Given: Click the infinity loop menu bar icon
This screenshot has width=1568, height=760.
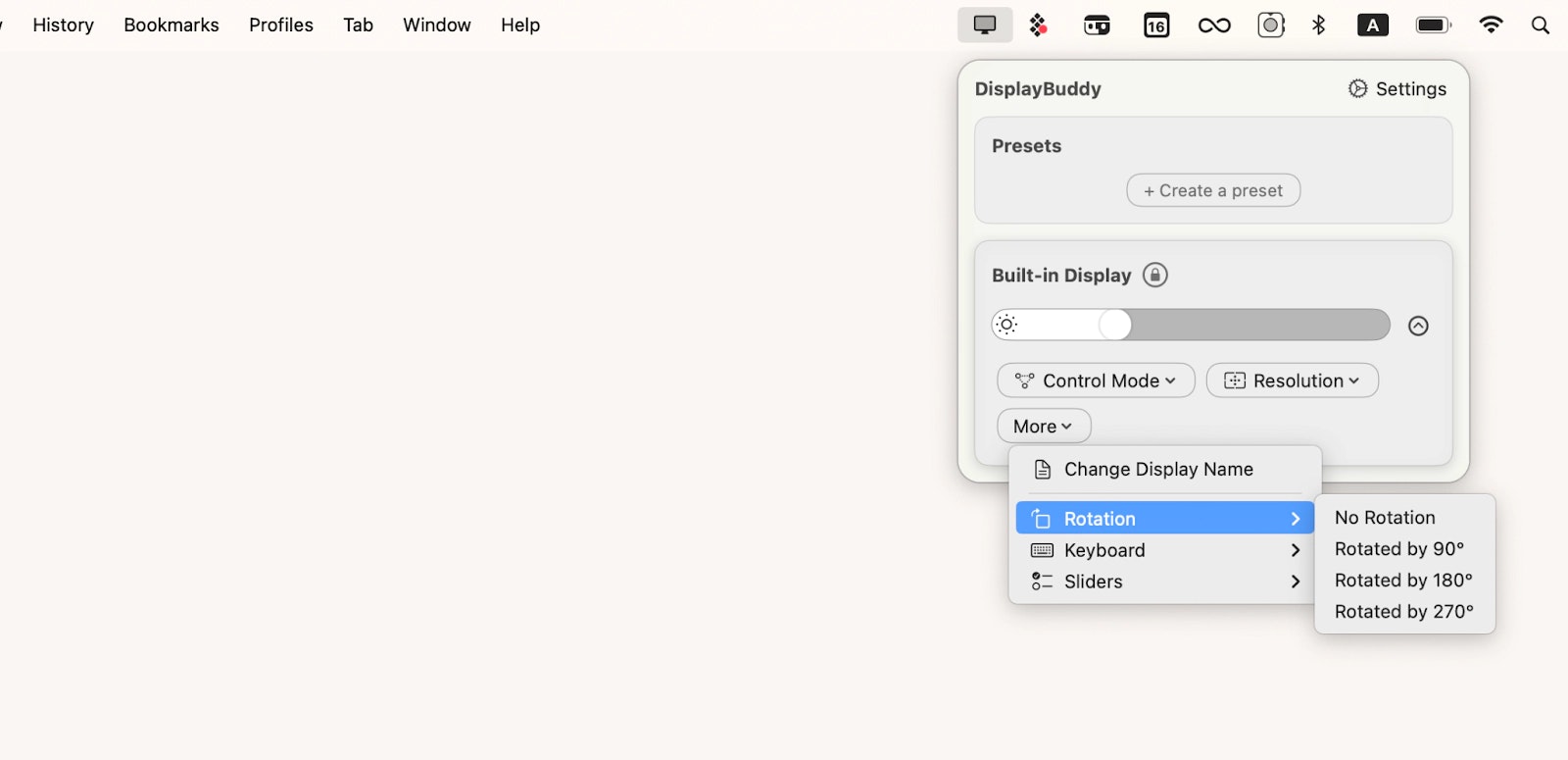Looking at the screenshot, I should pyautogui.click(x=1214, y=25).
